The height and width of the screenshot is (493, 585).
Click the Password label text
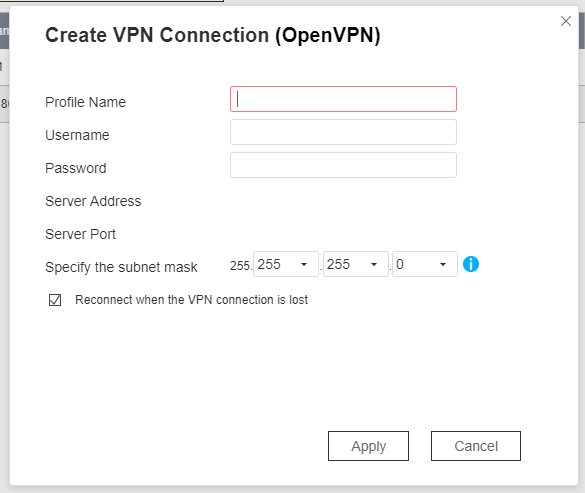point(76,168)
